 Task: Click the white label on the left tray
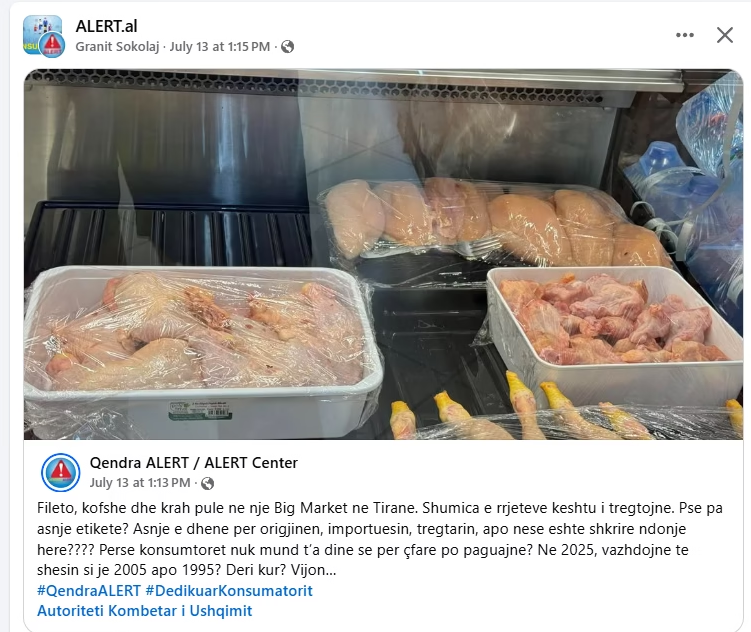tap(200, 412)
